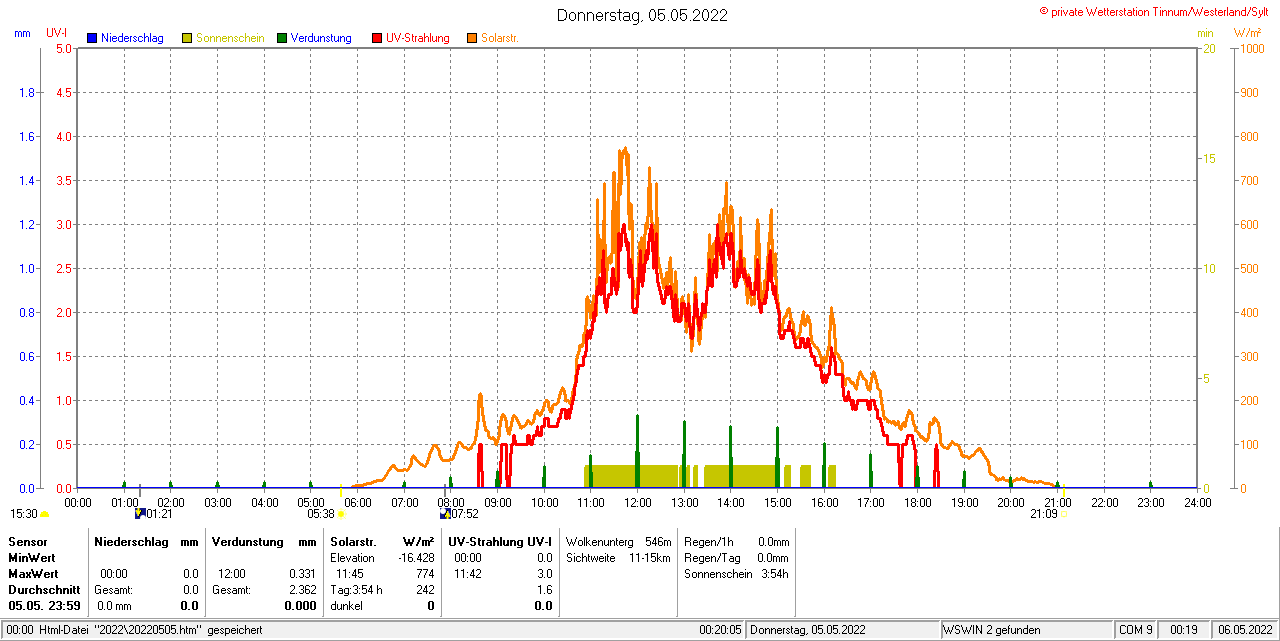Click the Verdunstung total 2.362
The height and width of the screenshot is (641, 1280).
301,590
